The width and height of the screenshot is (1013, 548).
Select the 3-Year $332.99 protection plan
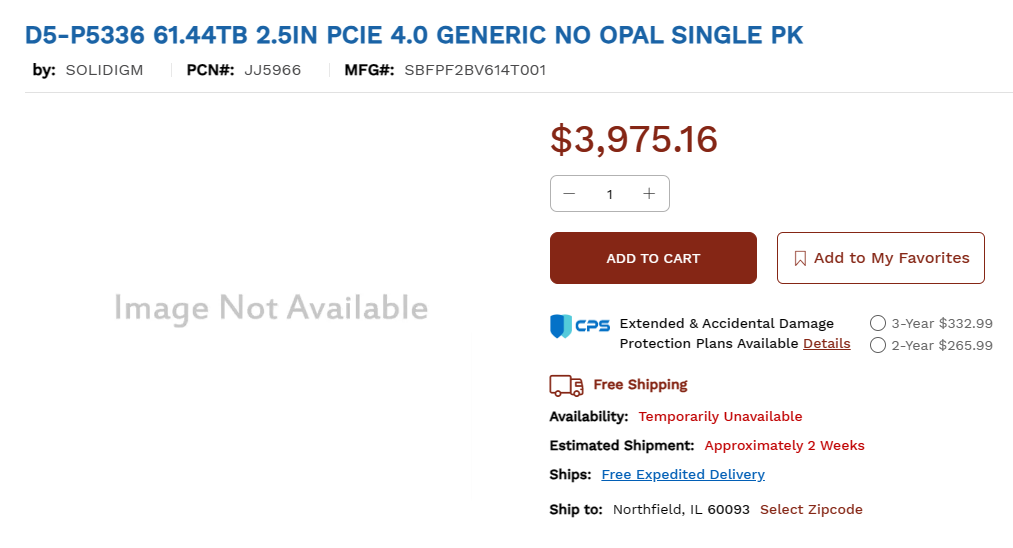pyautogui.click(x=877, y=323)
